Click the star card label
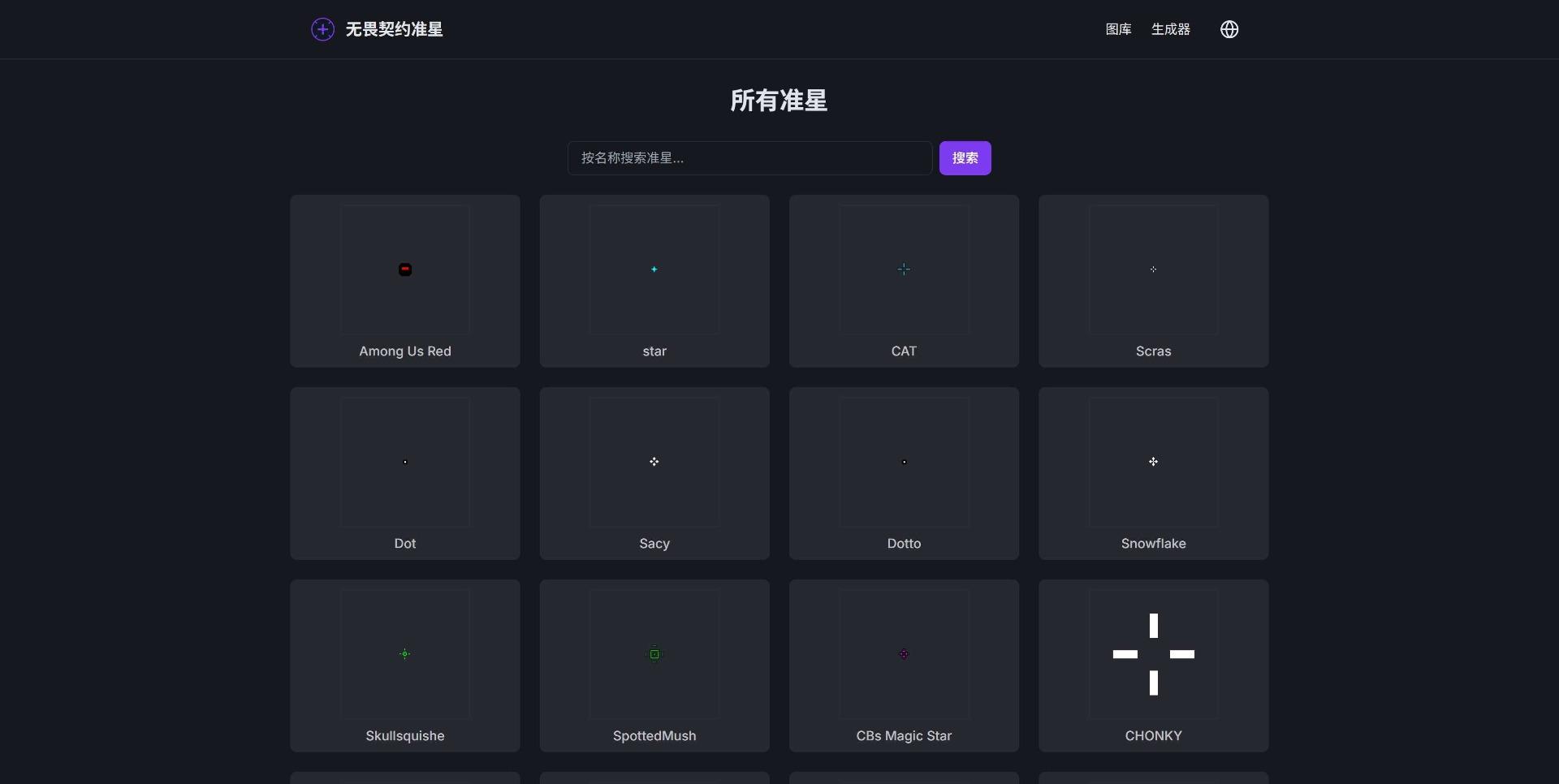The image size is (1559, 784). pos(654,351)
